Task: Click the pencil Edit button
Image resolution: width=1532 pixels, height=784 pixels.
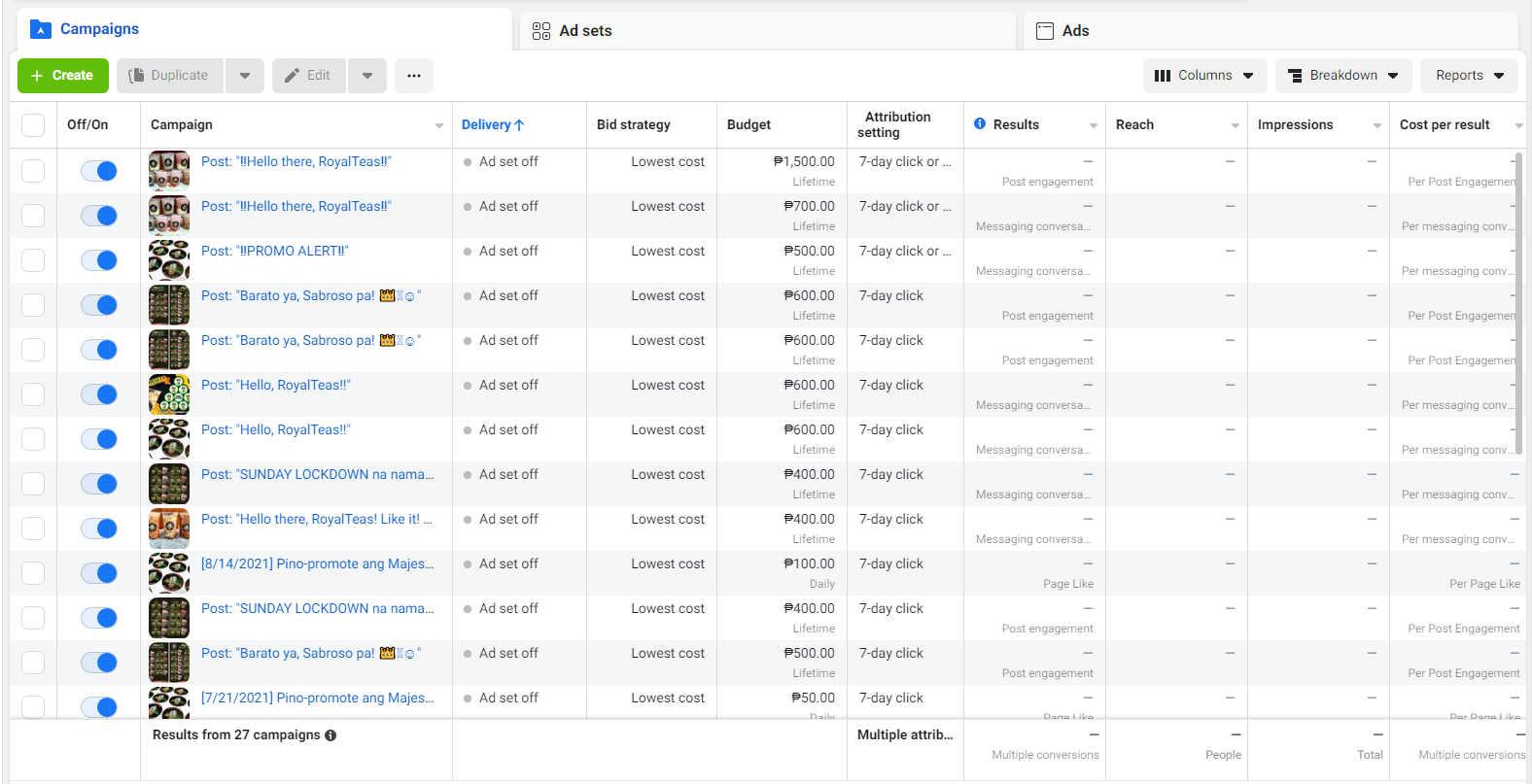Action: click(308, 76)
